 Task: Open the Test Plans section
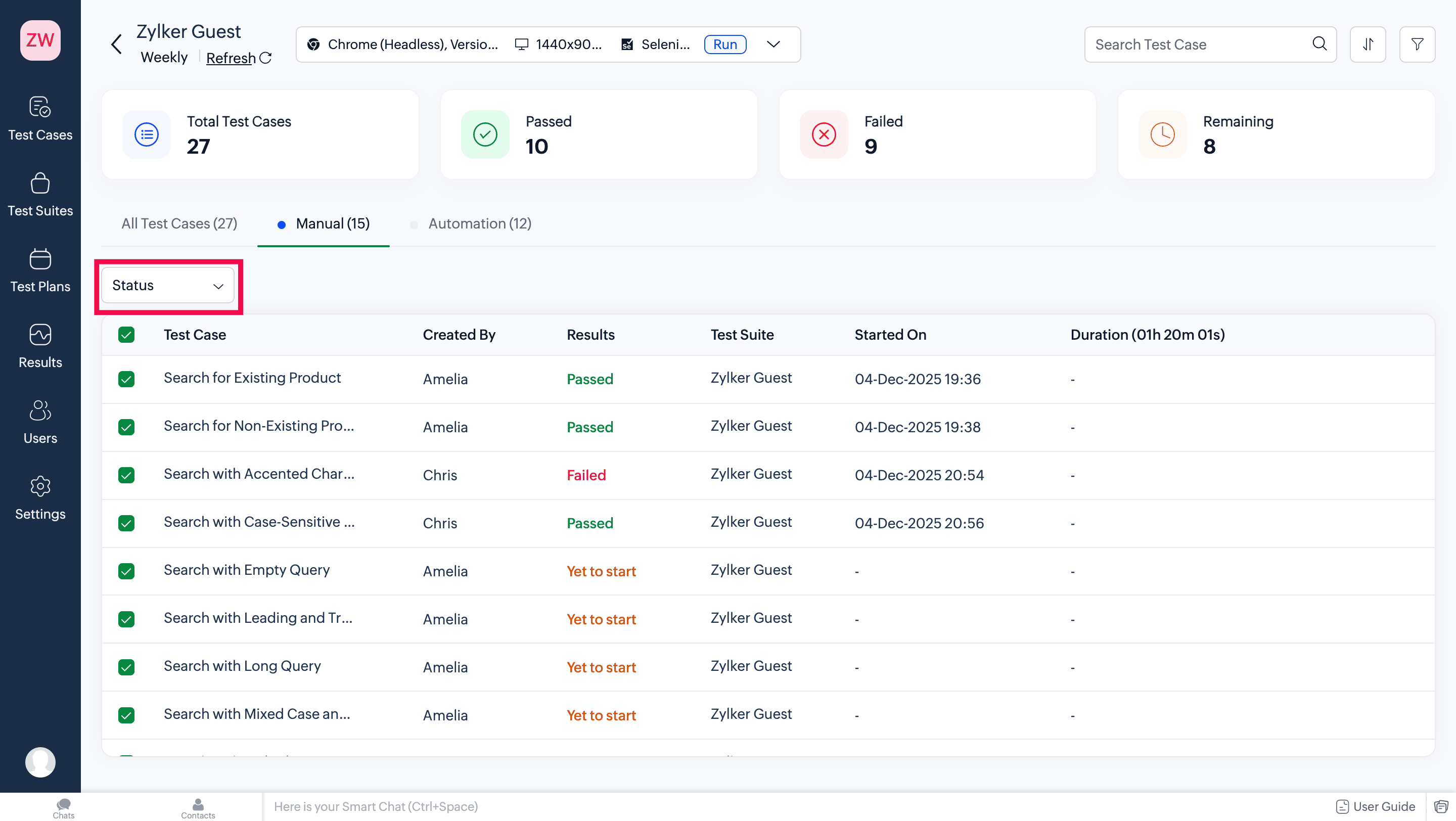[40, 270]
